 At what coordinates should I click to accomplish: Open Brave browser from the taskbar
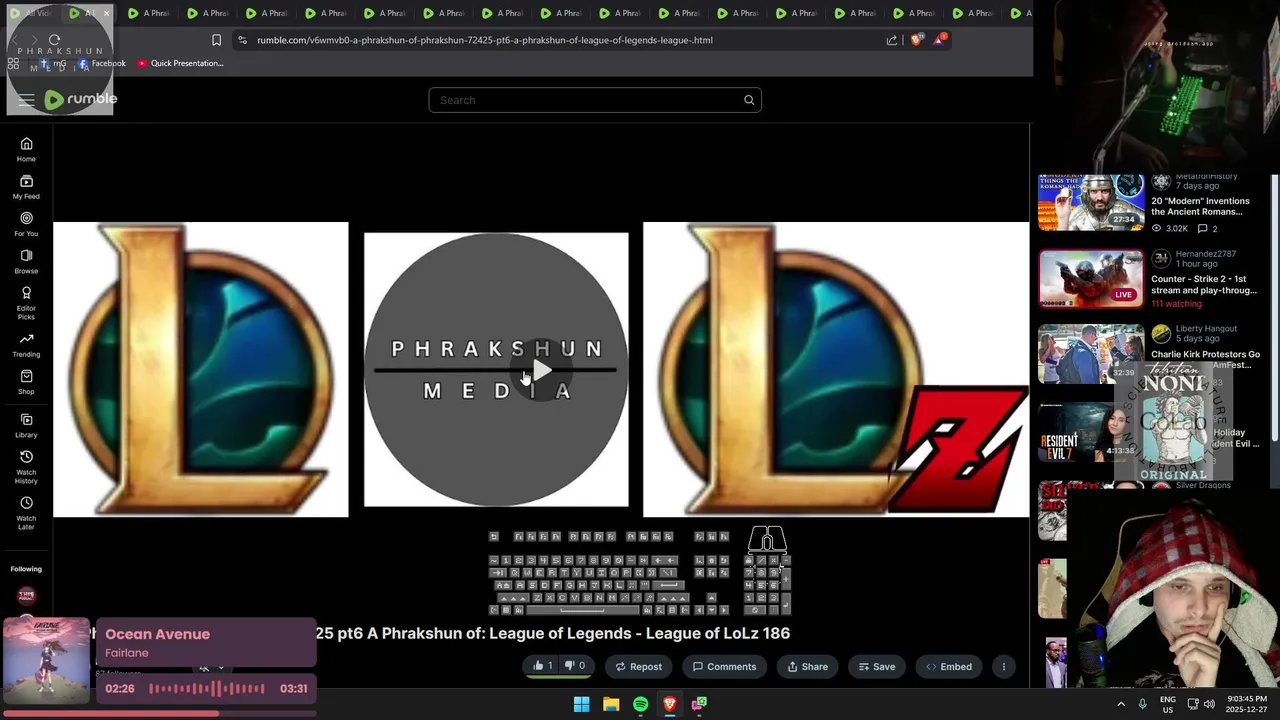click(x=670, y=704)
